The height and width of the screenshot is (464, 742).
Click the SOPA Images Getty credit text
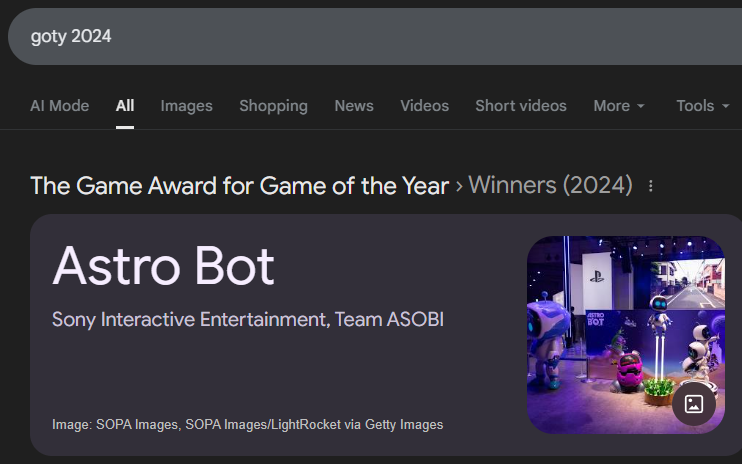pyautogui.click(x=247, y=425)
